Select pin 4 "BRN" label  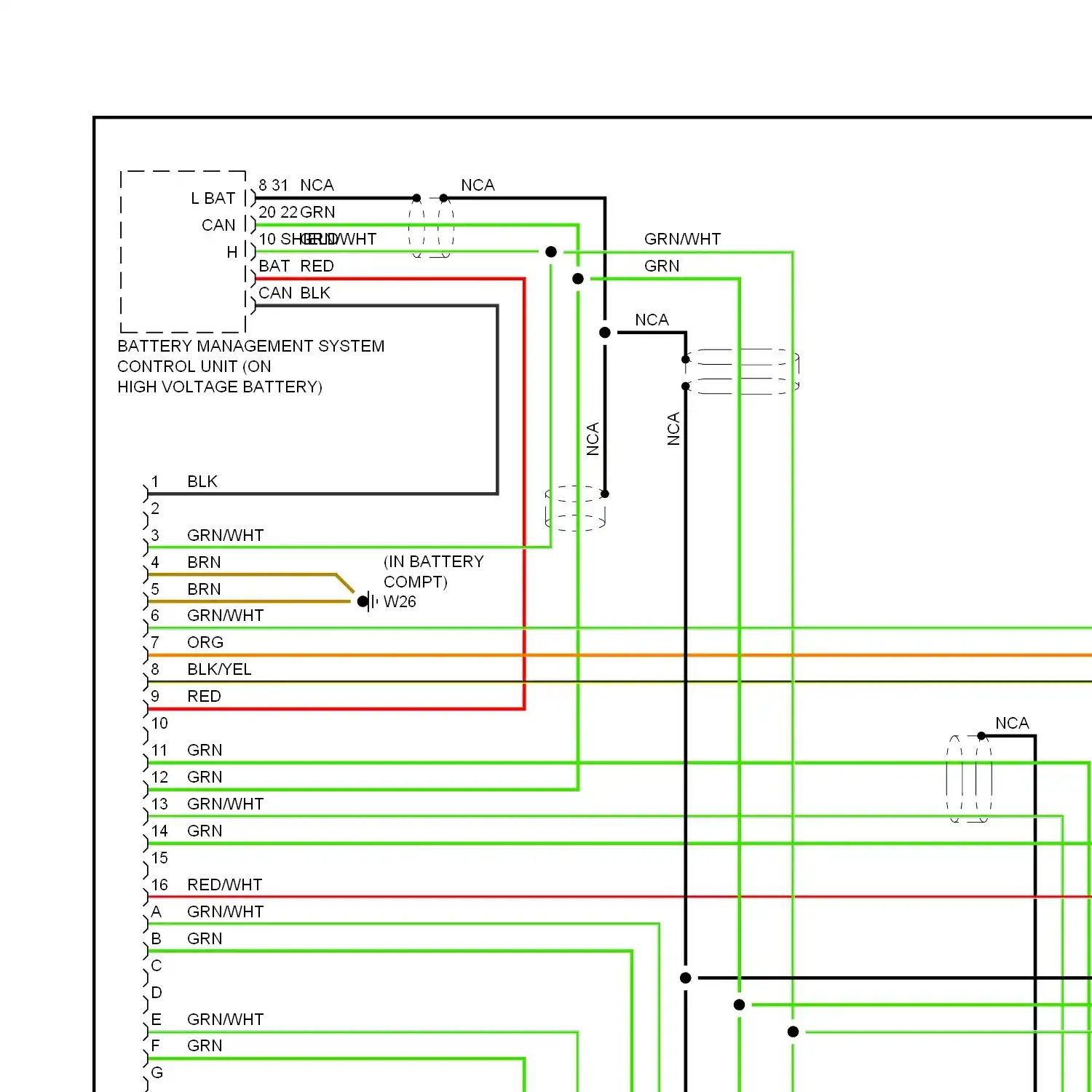tap(204, 562)
